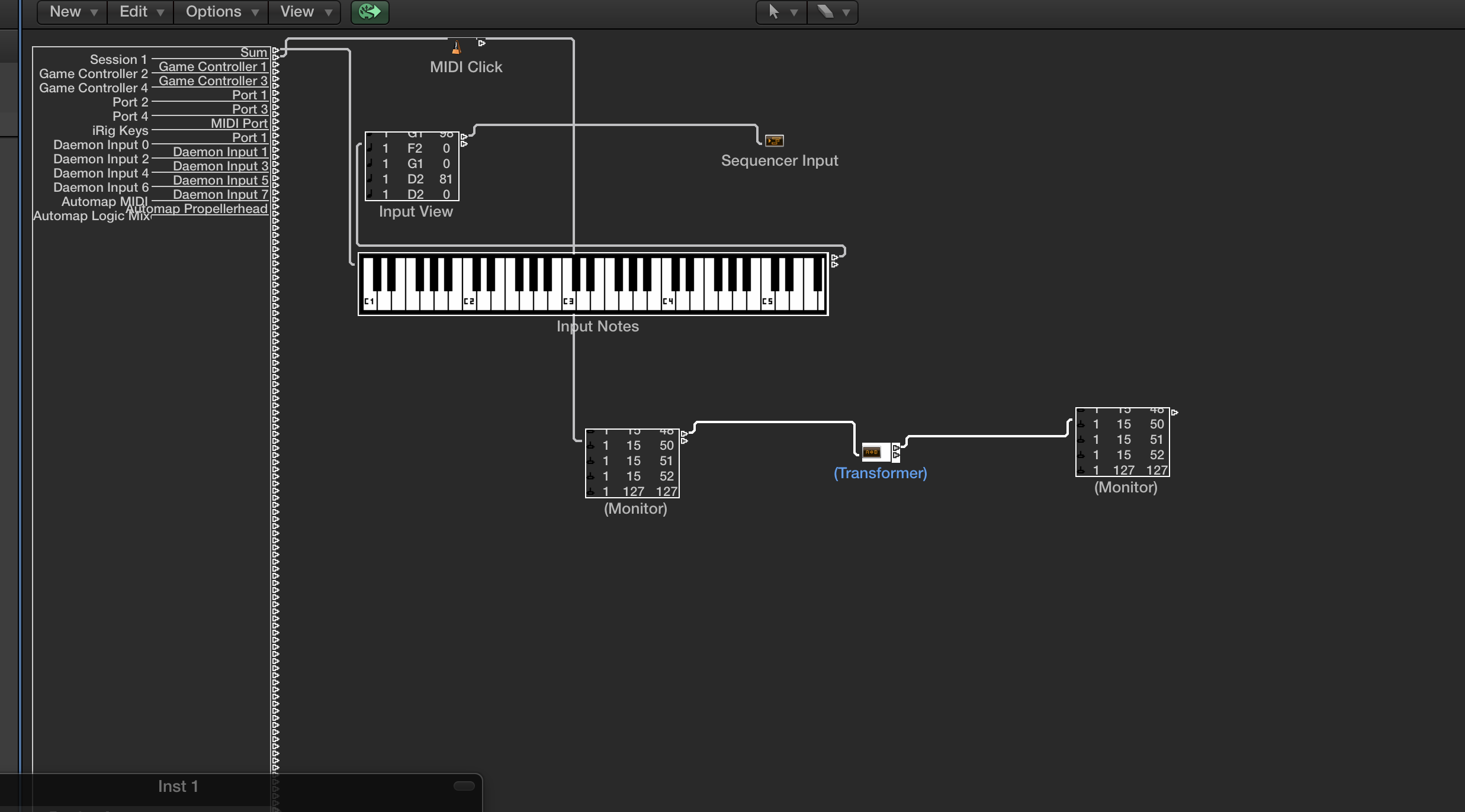
Task: Open the secondary eraser tool dropdown
Action: click(833, 12)
